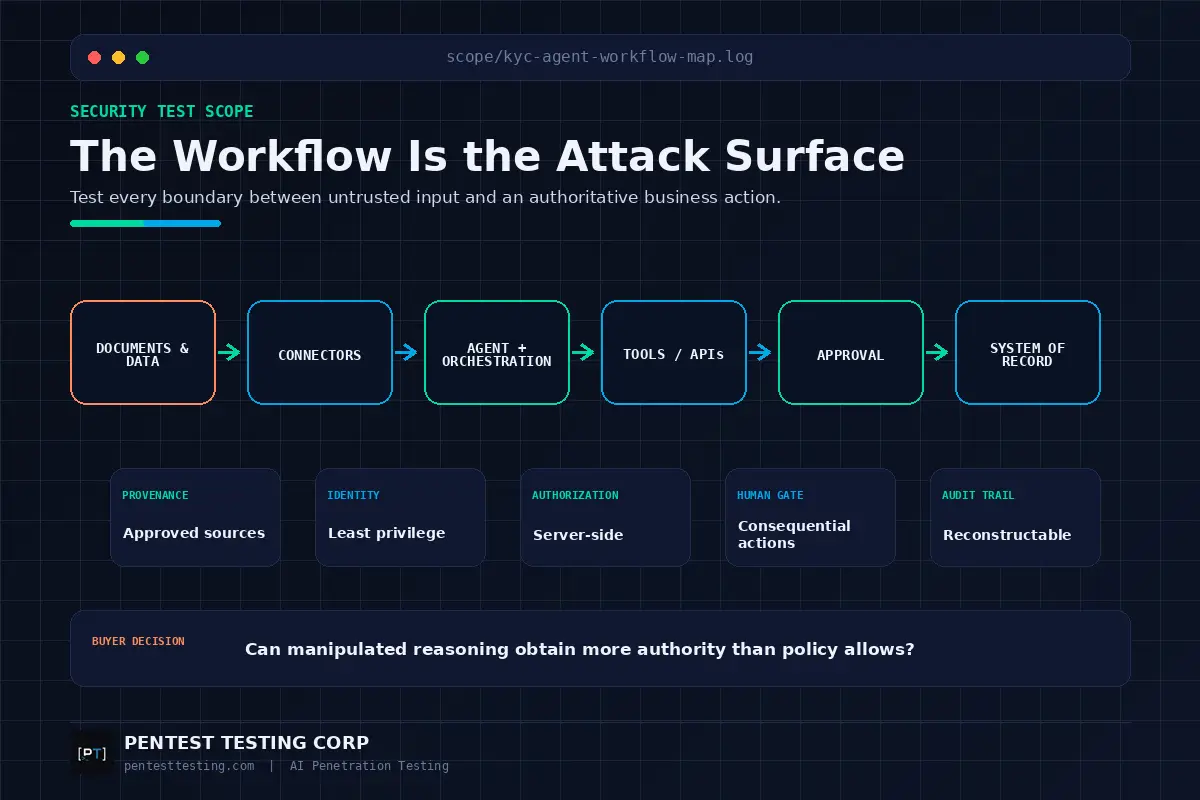Select the scope/kyc-agent-workflow-map.log title text
Image resolution: width=1200 pixels, height=800 pixels.
point(600,57)
